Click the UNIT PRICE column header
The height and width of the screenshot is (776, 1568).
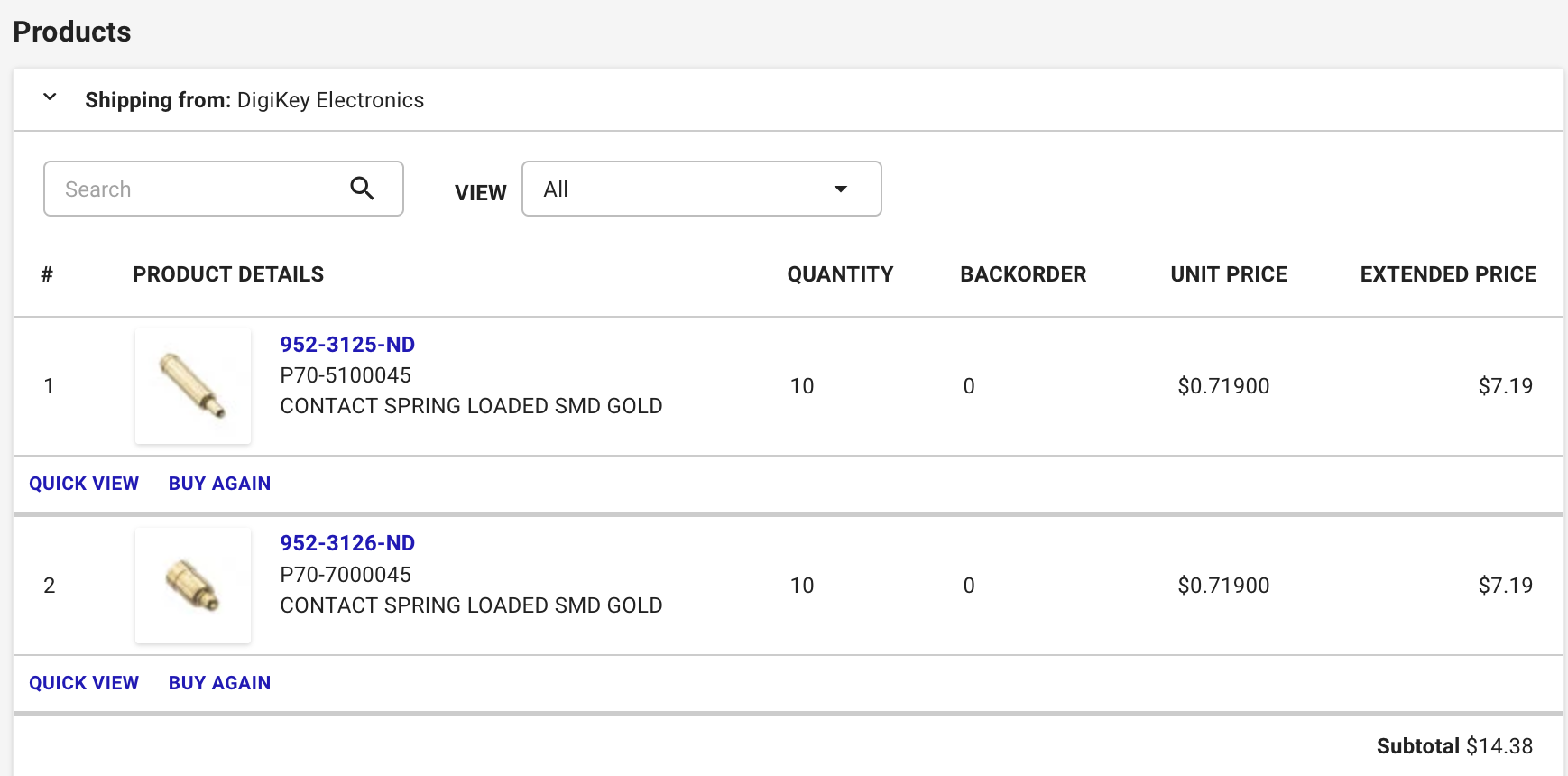click(x=1229, y=274)
